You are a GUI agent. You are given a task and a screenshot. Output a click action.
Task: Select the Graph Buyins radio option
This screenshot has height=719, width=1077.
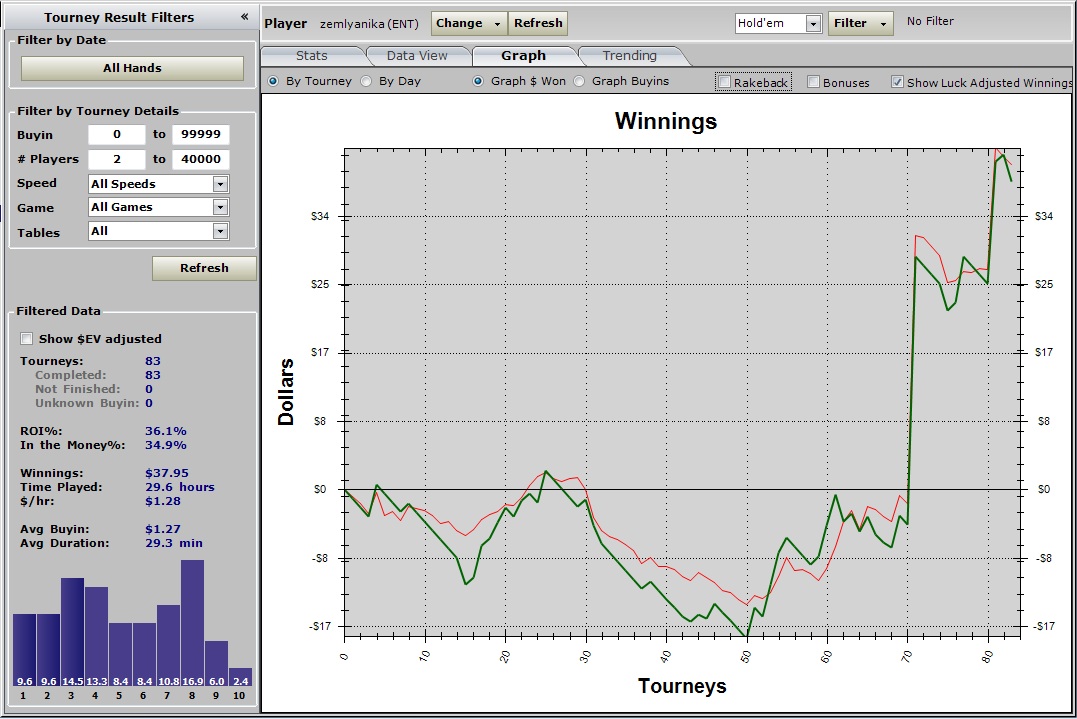click(x=579, y=81)
